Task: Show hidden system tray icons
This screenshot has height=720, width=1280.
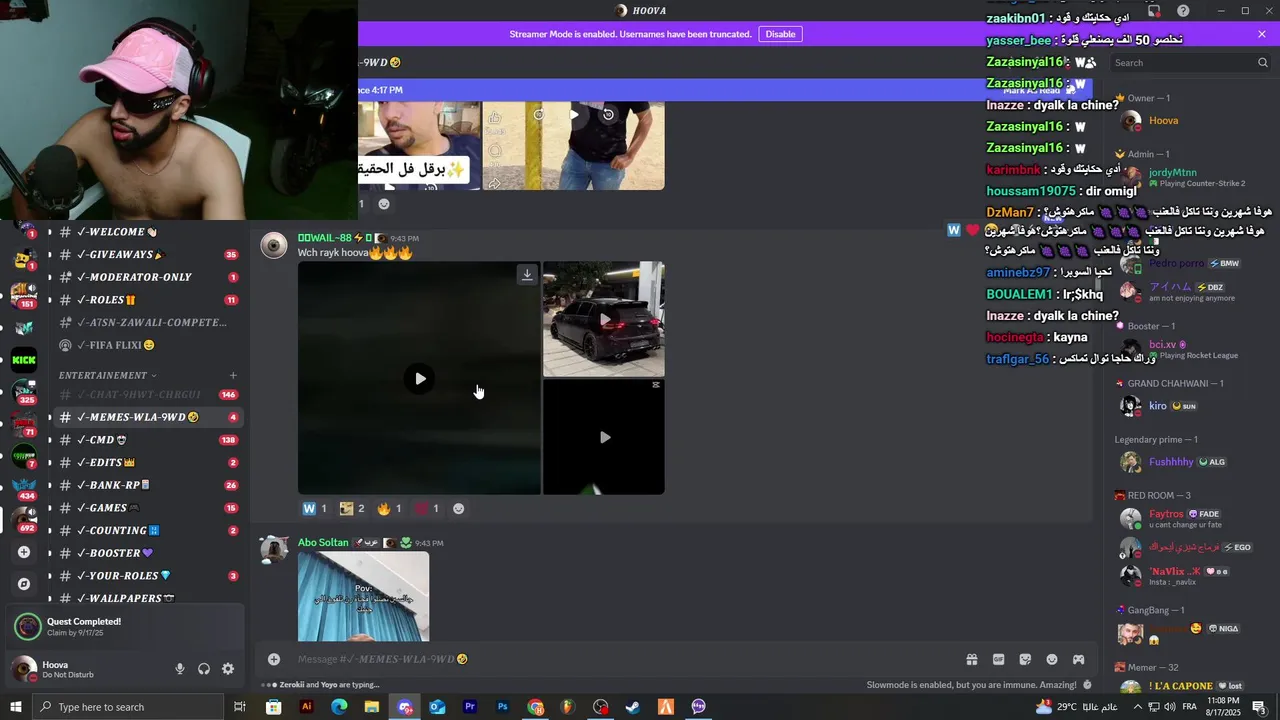Action: click(1137, 707)
